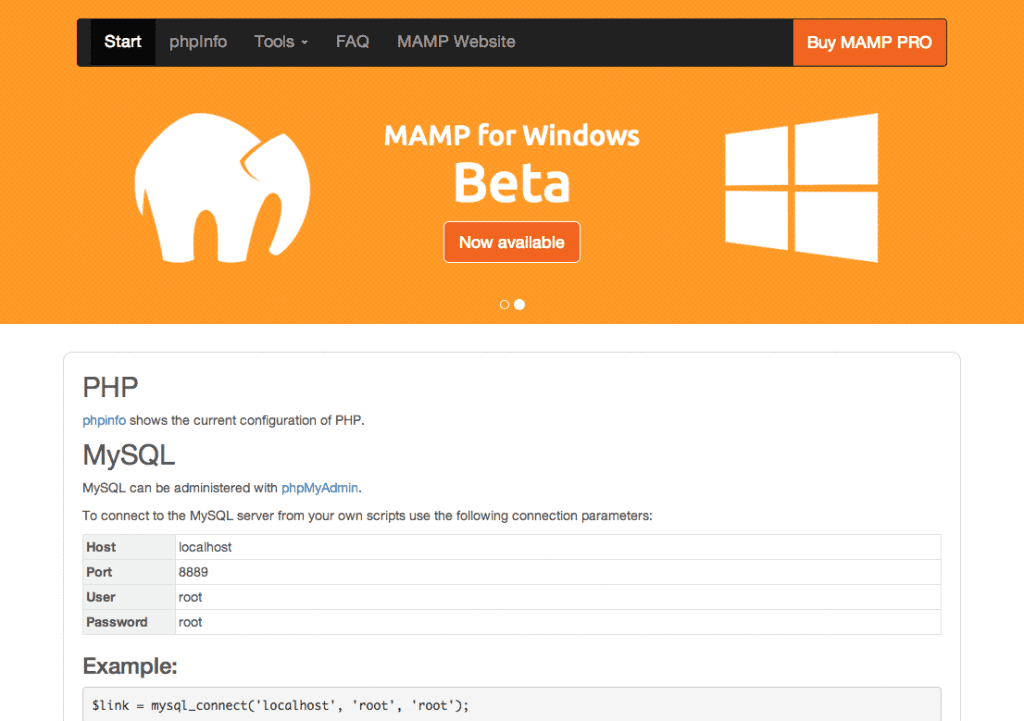Screen dimensions: 1024x721
Task: Click the Windows logo in the banner
Action: pyautogui.click(x=802, y=188)
